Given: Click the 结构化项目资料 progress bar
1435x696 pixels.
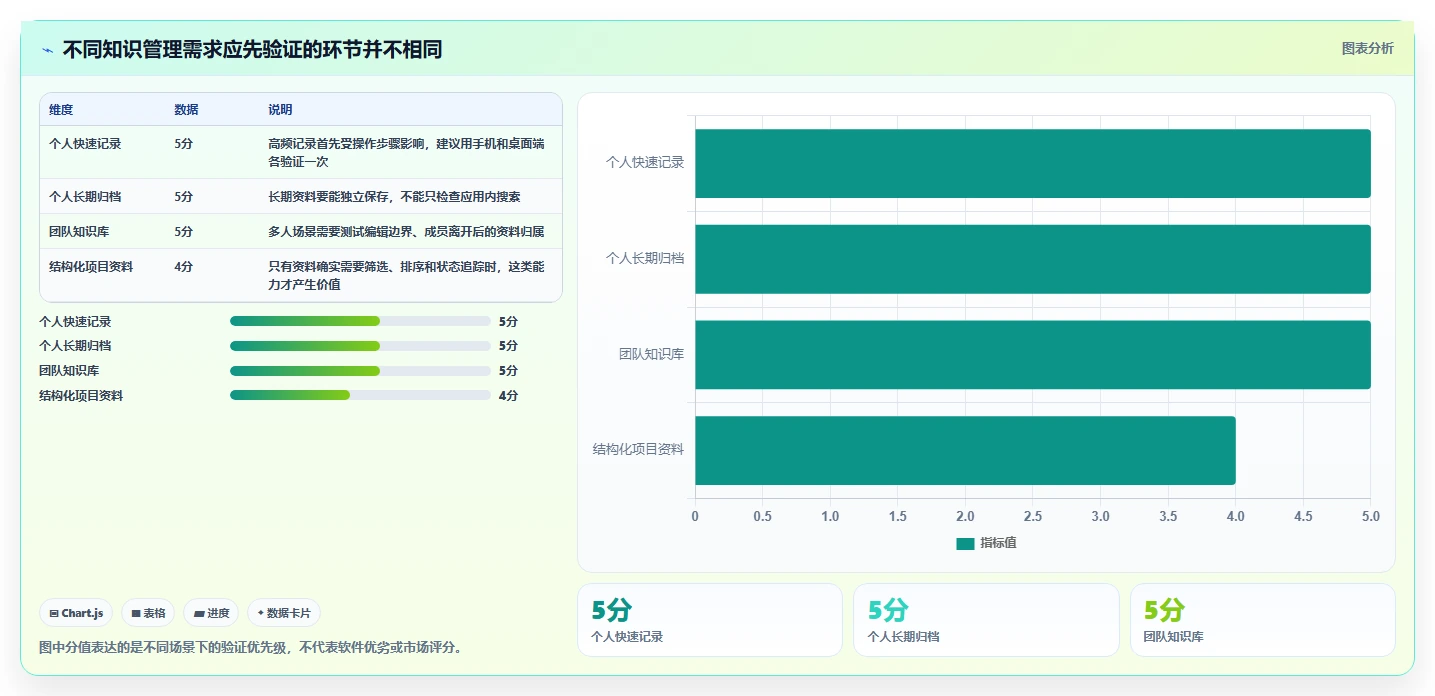Looking at the screenshot, I should (x=360, y=395).
